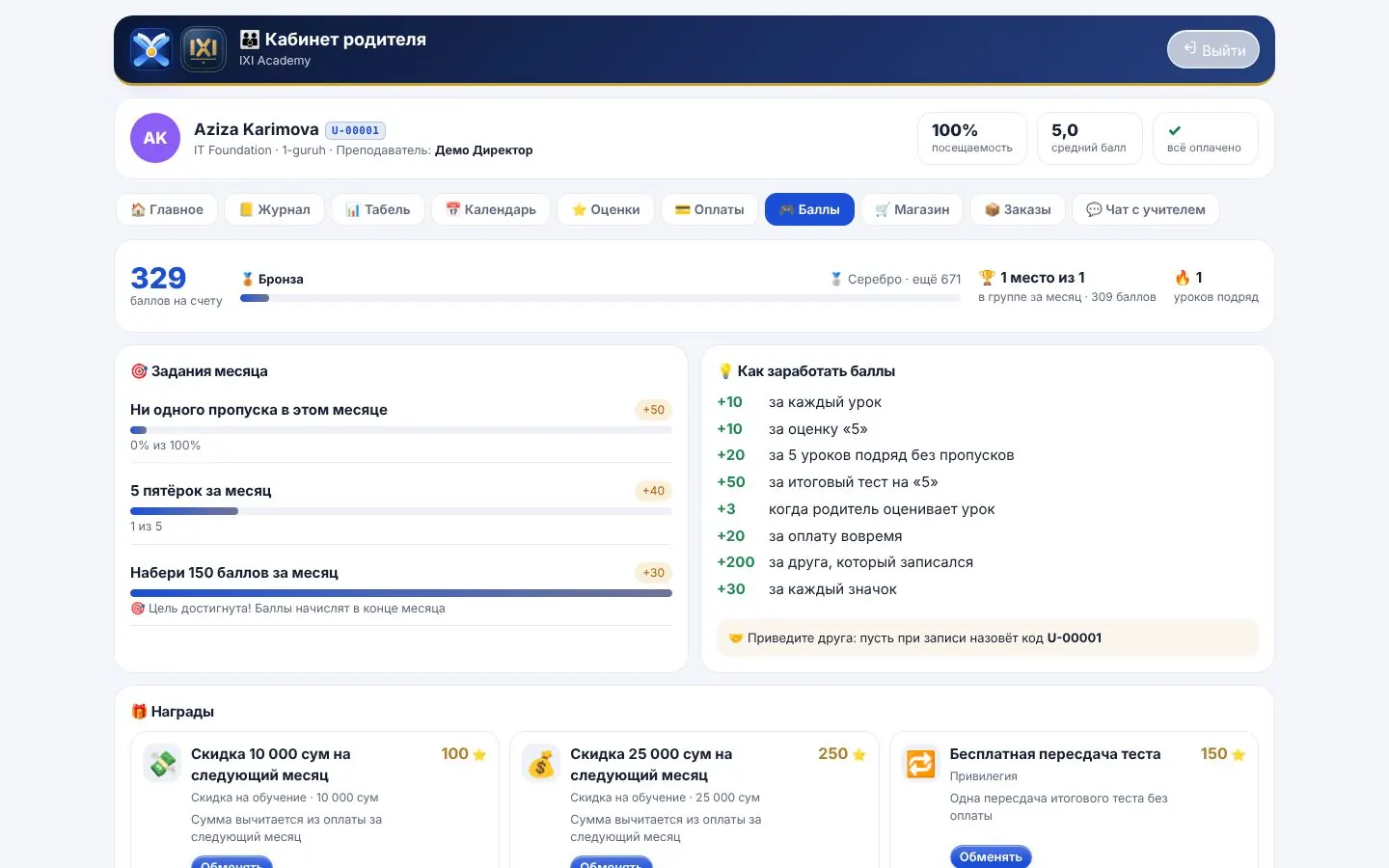Click the 5 пятёрок за месяц progress bar
Screen dimensions: 1389x868
click(x=401, y=511)
